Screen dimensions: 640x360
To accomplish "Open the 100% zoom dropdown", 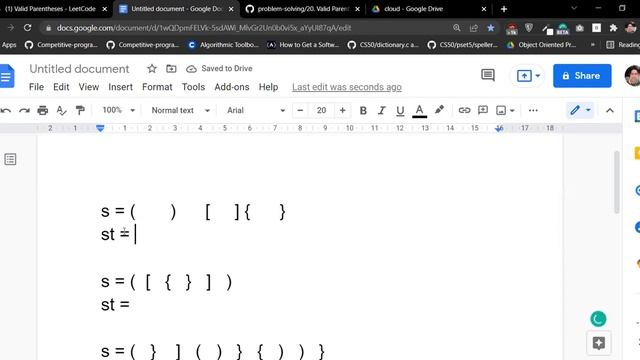I will [118, 110].
